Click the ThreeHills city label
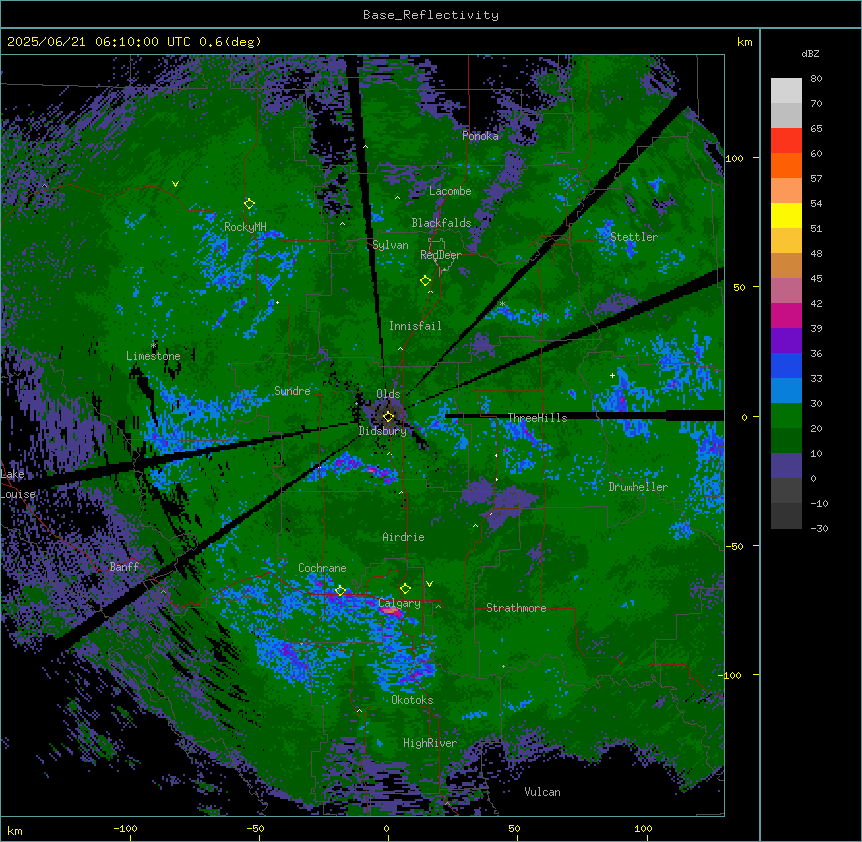This screenshot has width=862, height=842. tap(537, 418)
